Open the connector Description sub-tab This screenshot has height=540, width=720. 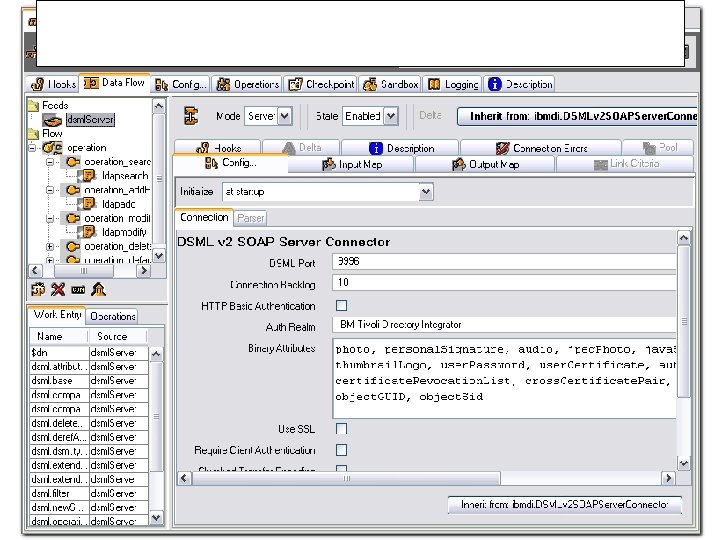point(401,148)
